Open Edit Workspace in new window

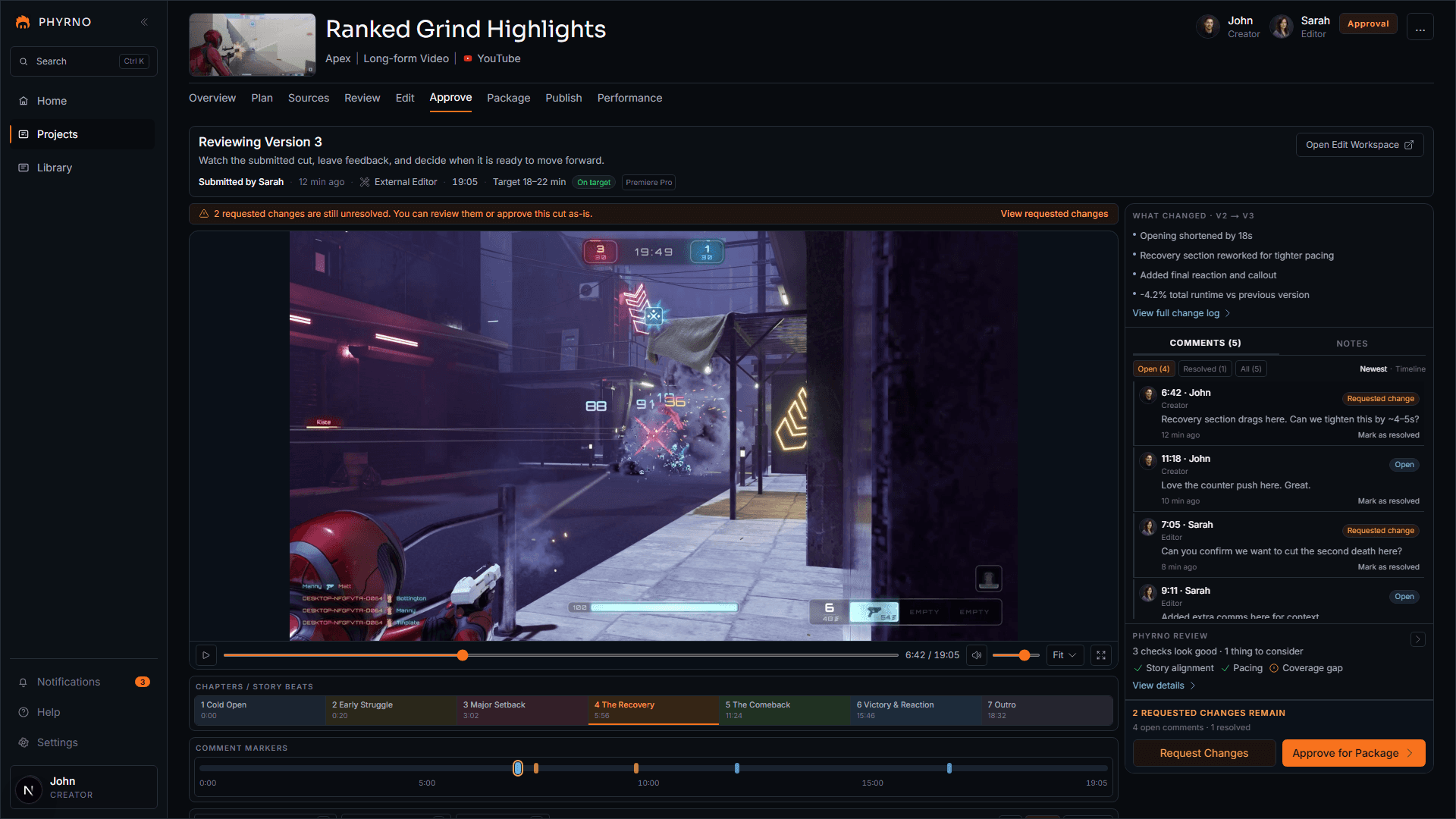(x=1360, y=145)
